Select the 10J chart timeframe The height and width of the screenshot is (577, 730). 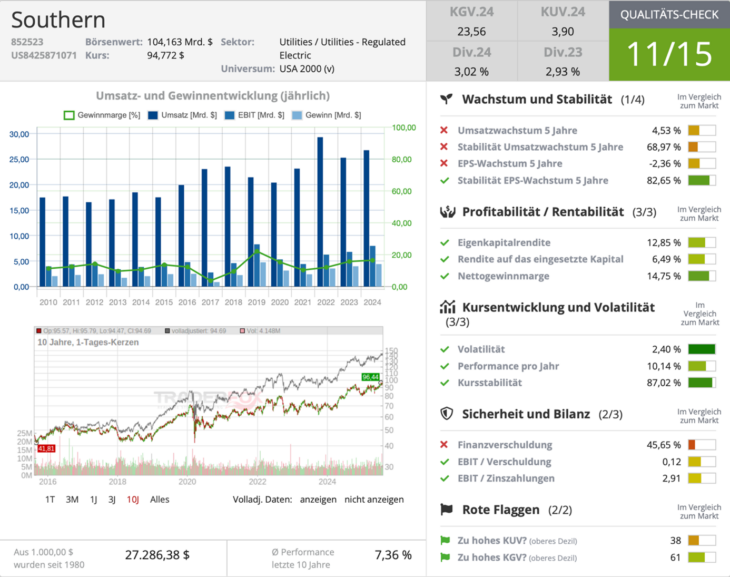point(133,499)
